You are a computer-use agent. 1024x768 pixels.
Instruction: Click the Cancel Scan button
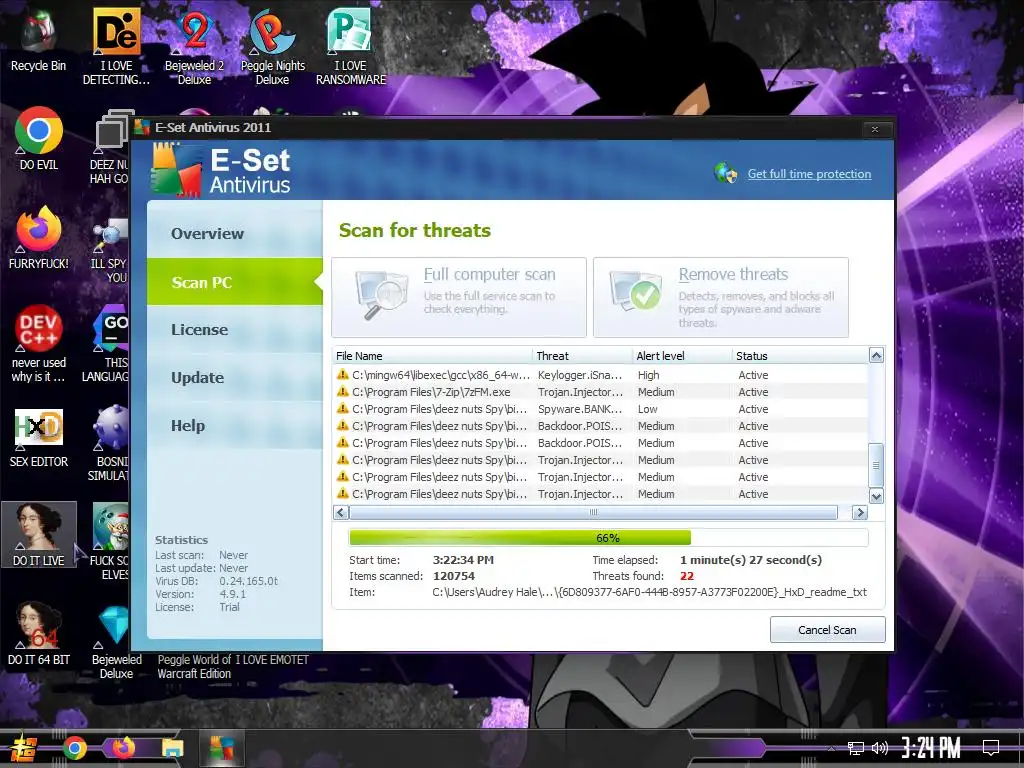[x=827, y=630]
